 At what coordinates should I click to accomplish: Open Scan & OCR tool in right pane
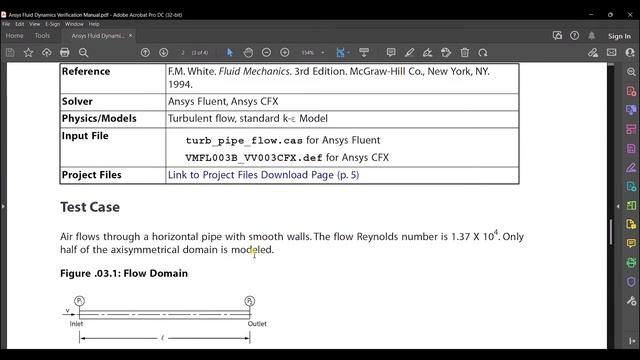(631, 262)
